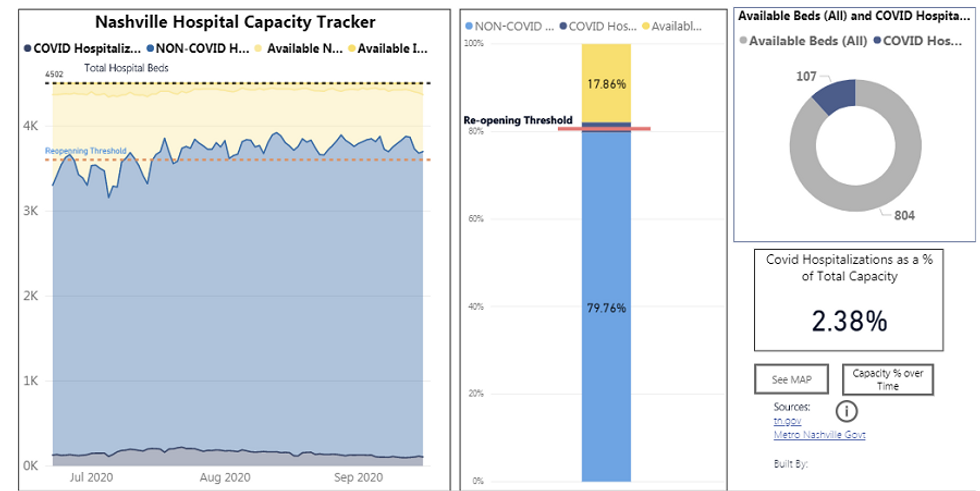980x491 pixels.
Task: Open the Metro Nashville Govt link
Action: tap(819, 435)
